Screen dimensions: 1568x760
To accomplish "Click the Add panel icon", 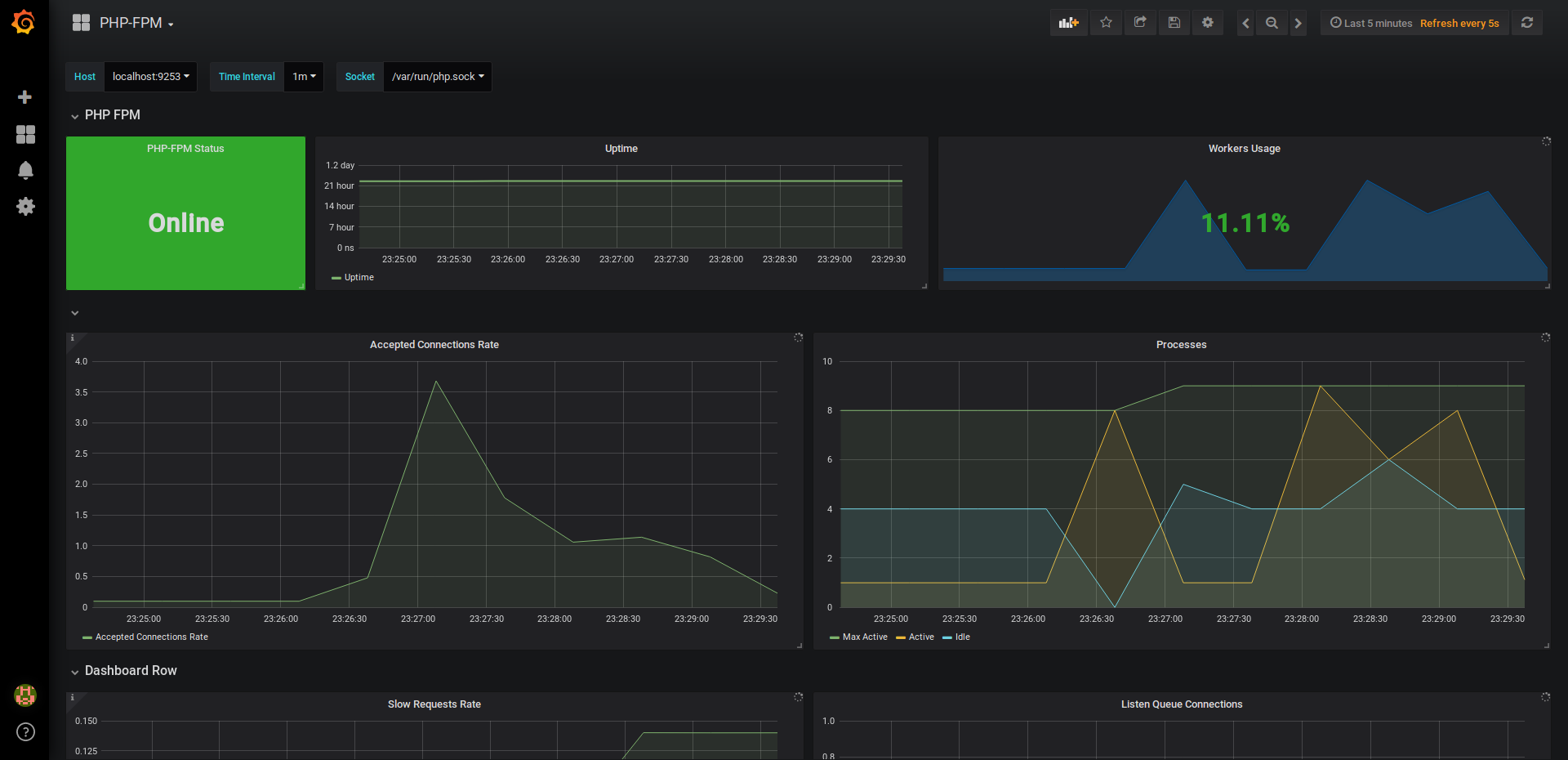I will click(x=1068, y=23).
